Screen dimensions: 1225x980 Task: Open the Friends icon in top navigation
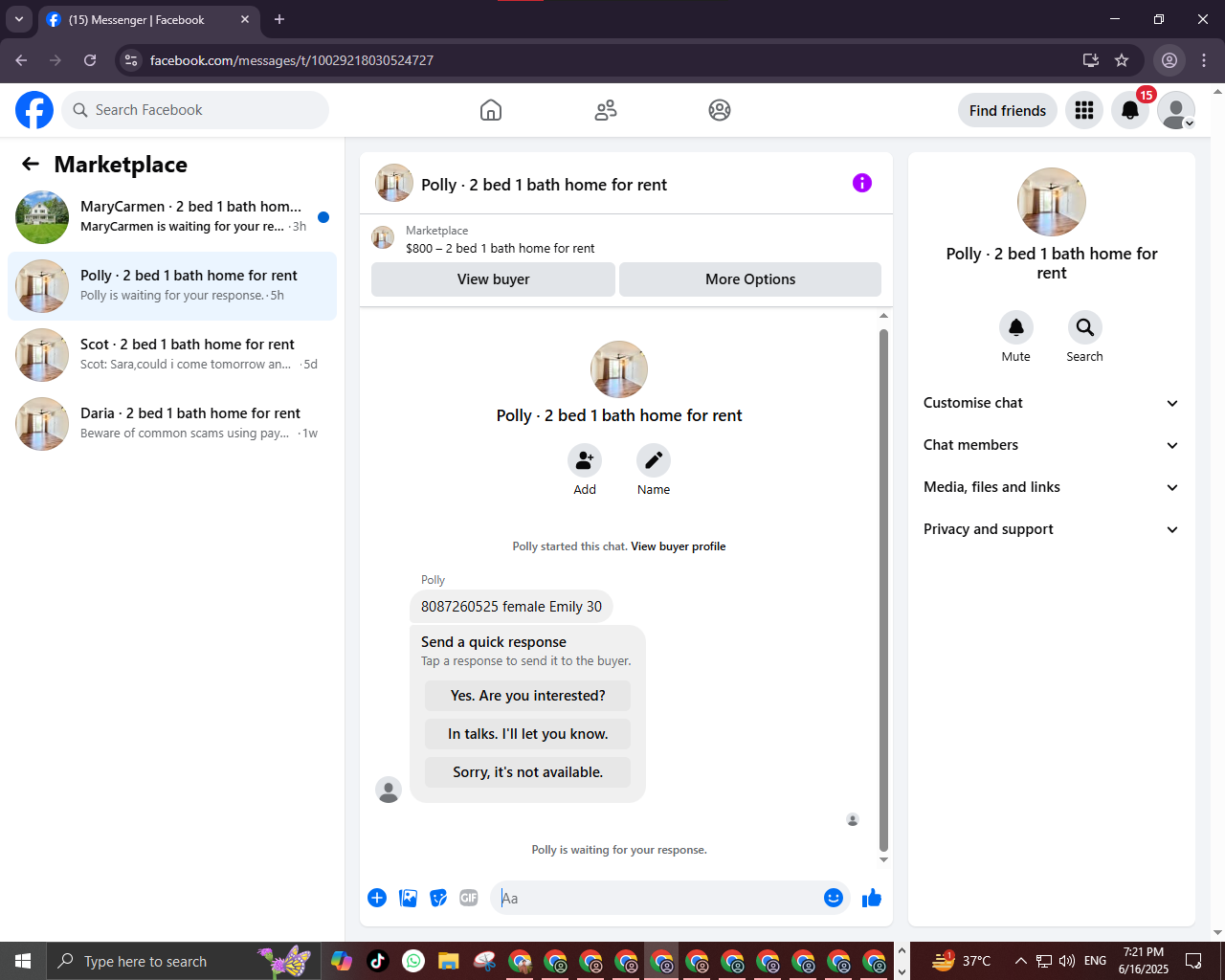606,110
